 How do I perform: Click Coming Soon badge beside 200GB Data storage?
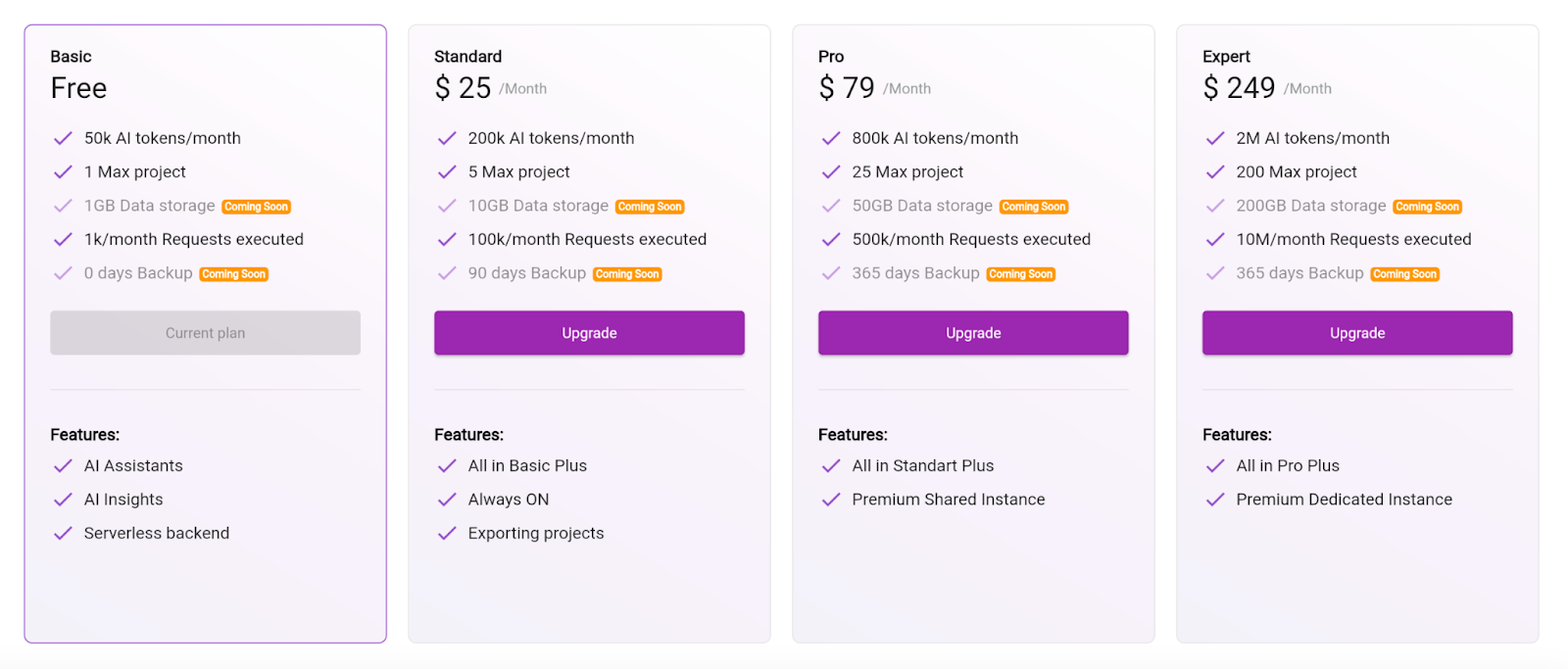pos(1428,207)
